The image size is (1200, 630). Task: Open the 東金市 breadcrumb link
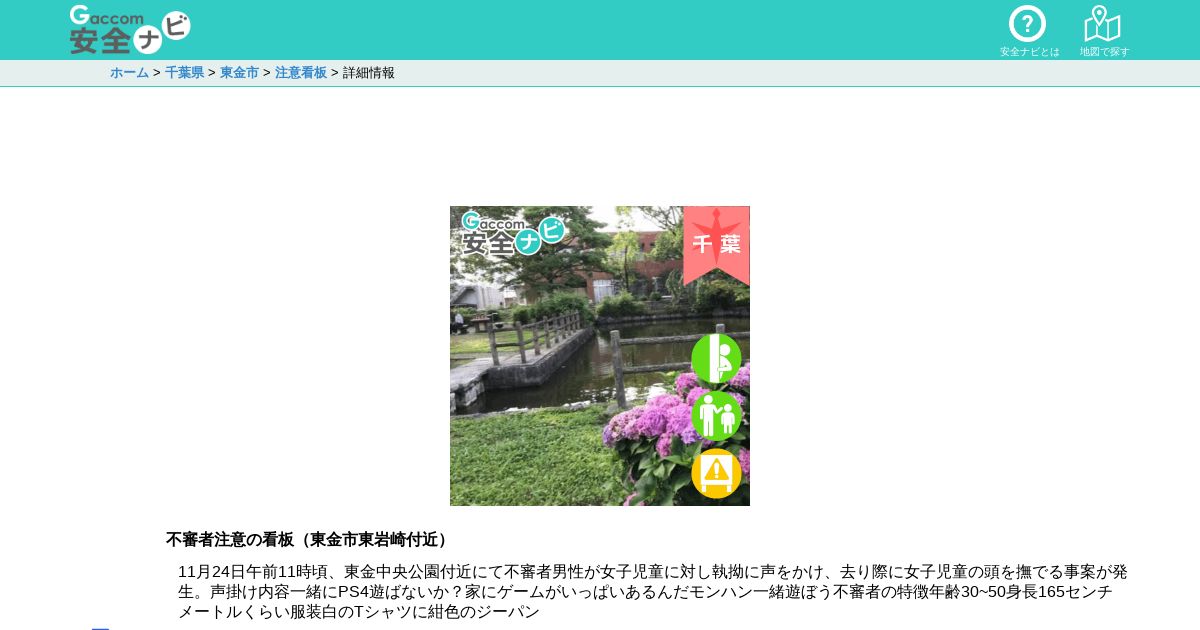click(x=239, y=73)
